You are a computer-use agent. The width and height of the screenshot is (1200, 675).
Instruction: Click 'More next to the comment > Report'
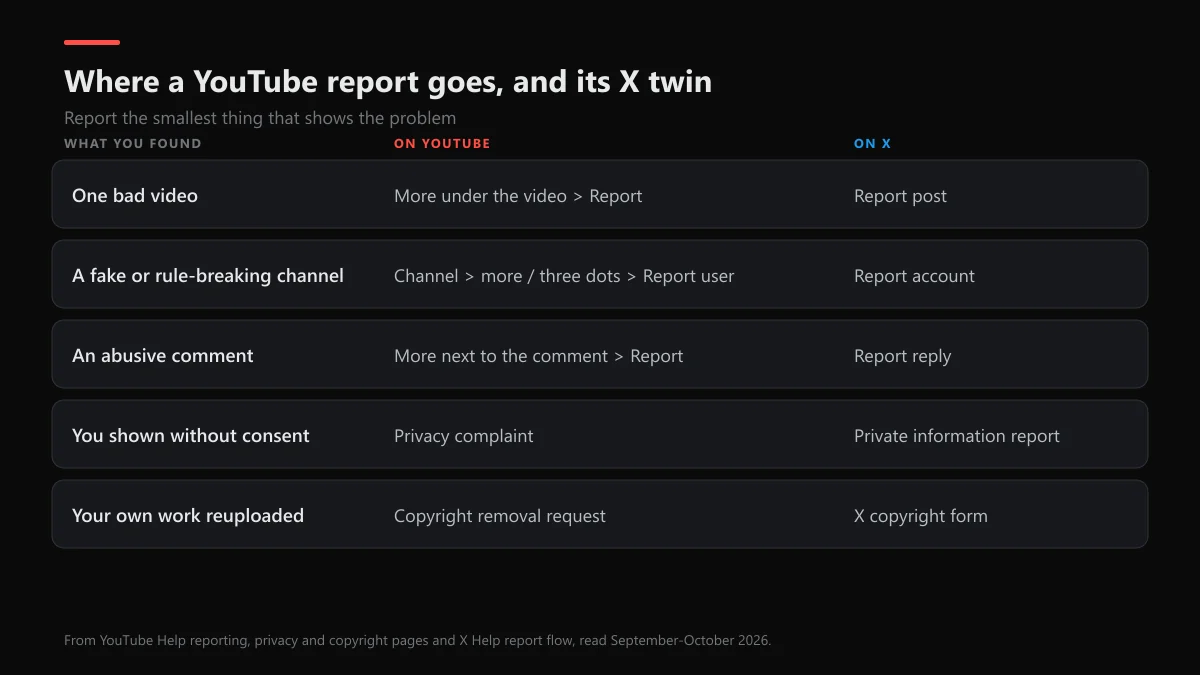click(x=539, y=356)
